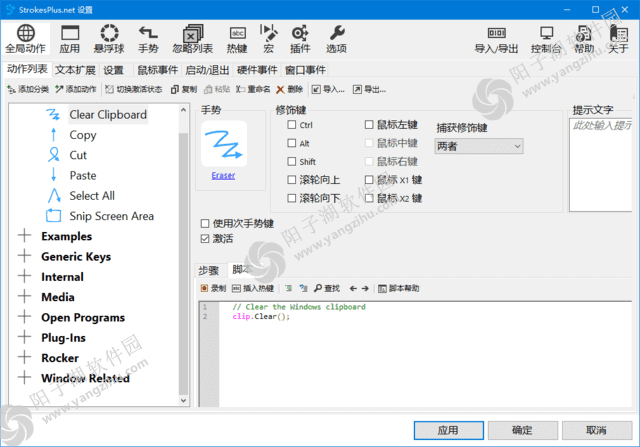Viewport: 640px width, 447px height.
Task: Open the 热键 hotkeys section
Action: click(x=237, y=39)
